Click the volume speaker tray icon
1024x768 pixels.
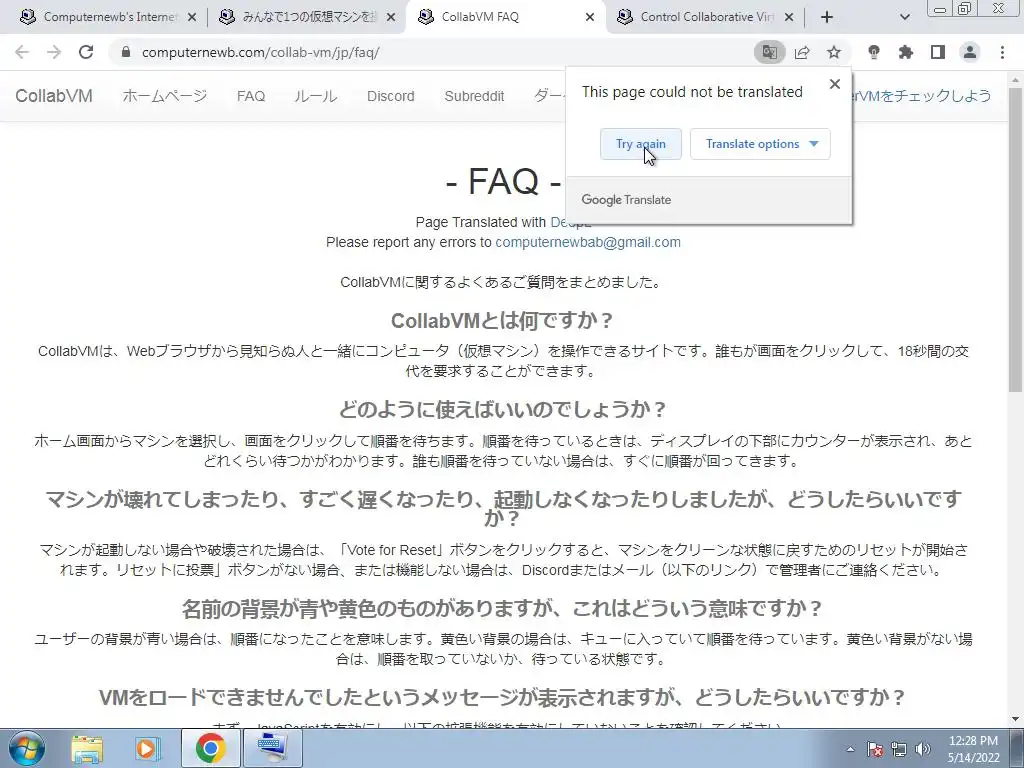923,749
